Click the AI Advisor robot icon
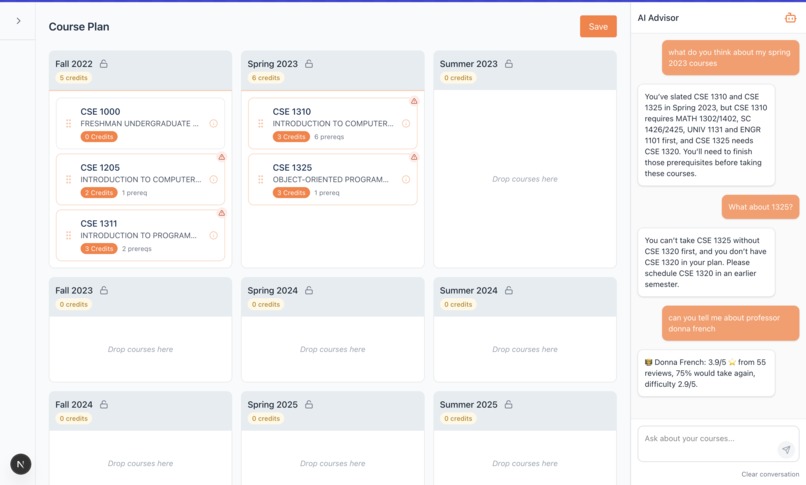This screenshot has height=485, width=806. coord(790,18)
